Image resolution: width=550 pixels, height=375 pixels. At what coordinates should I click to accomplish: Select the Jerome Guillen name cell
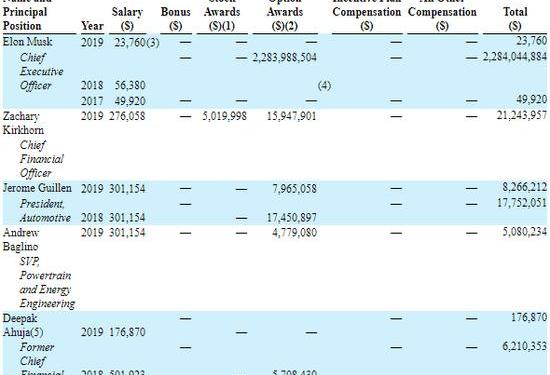(37, 188)
